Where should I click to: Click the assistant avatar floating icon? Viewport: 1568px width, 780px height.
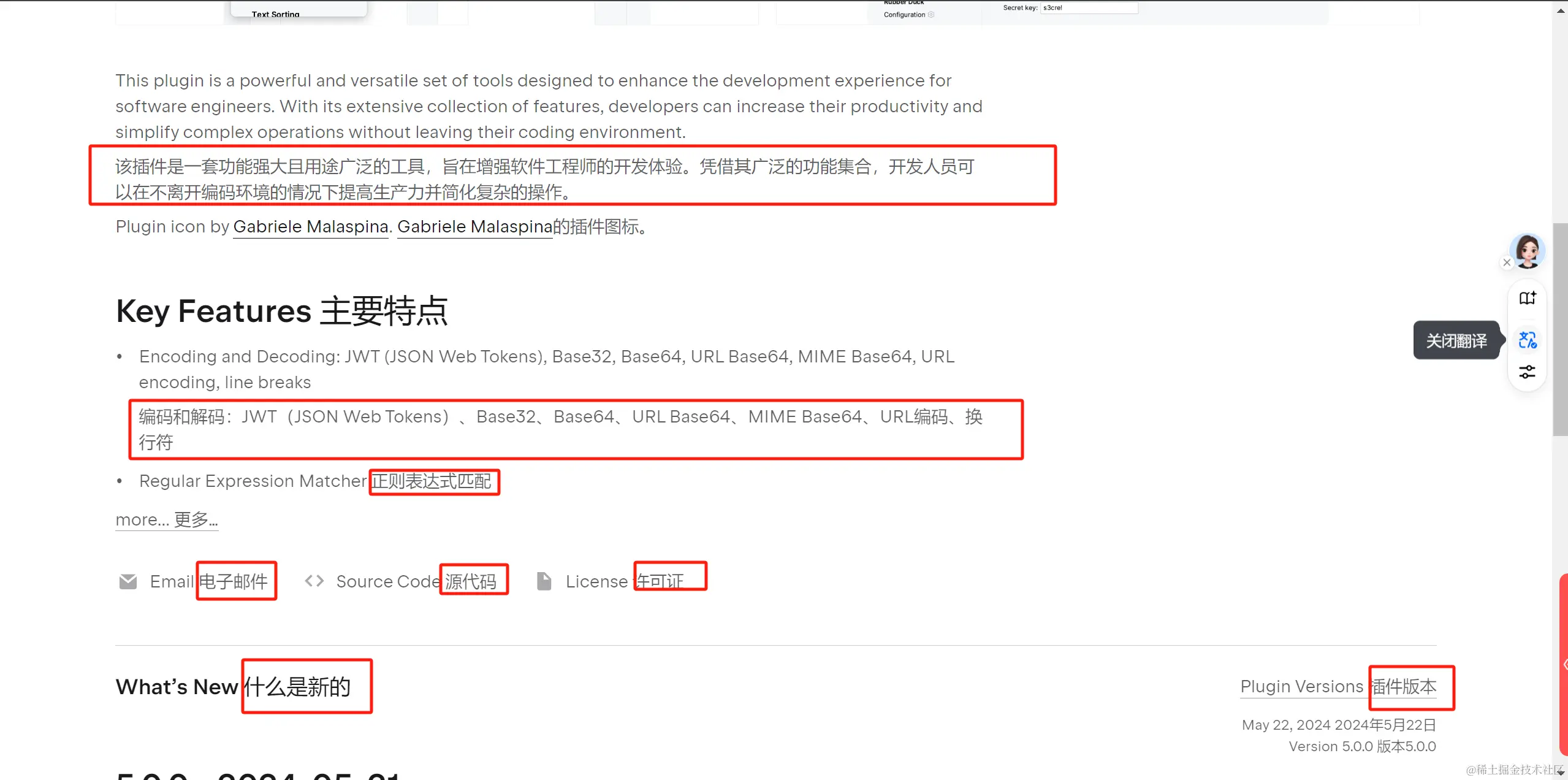[1527, 250]
